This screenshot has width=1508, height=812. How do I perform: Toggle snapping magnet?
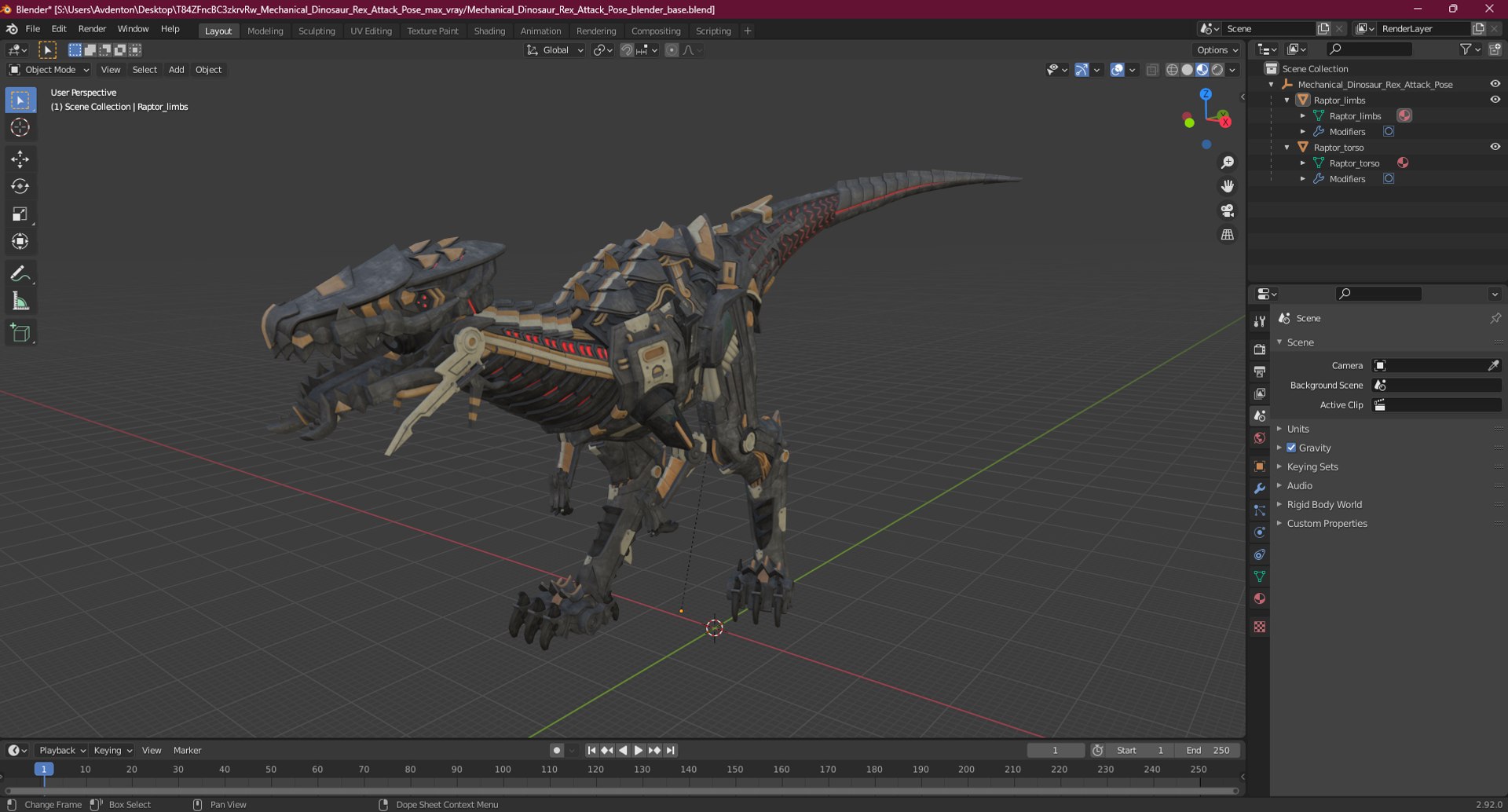coord(626,50)
